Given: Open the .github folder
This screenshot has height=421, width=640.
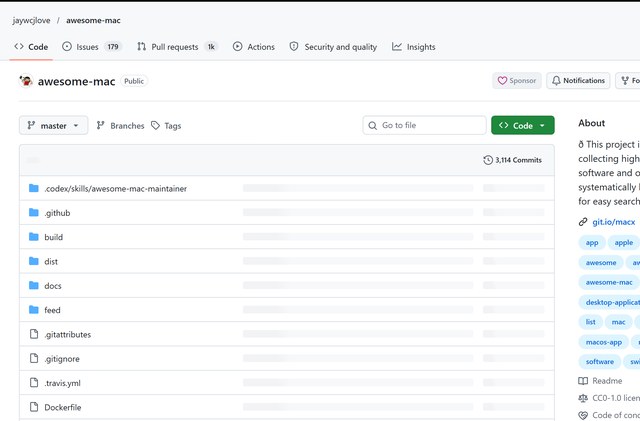Looking at the screenshot, I should [57, 213].
